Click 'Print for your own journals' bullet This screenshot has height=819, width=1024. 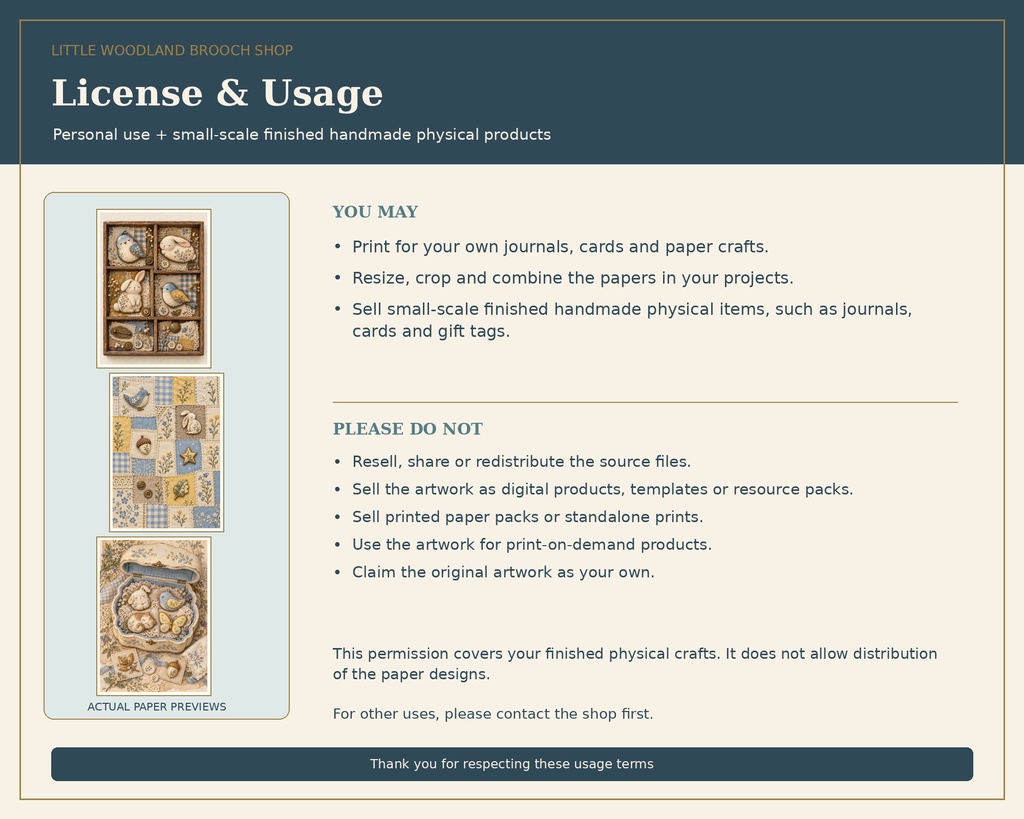tap(560, 247)
